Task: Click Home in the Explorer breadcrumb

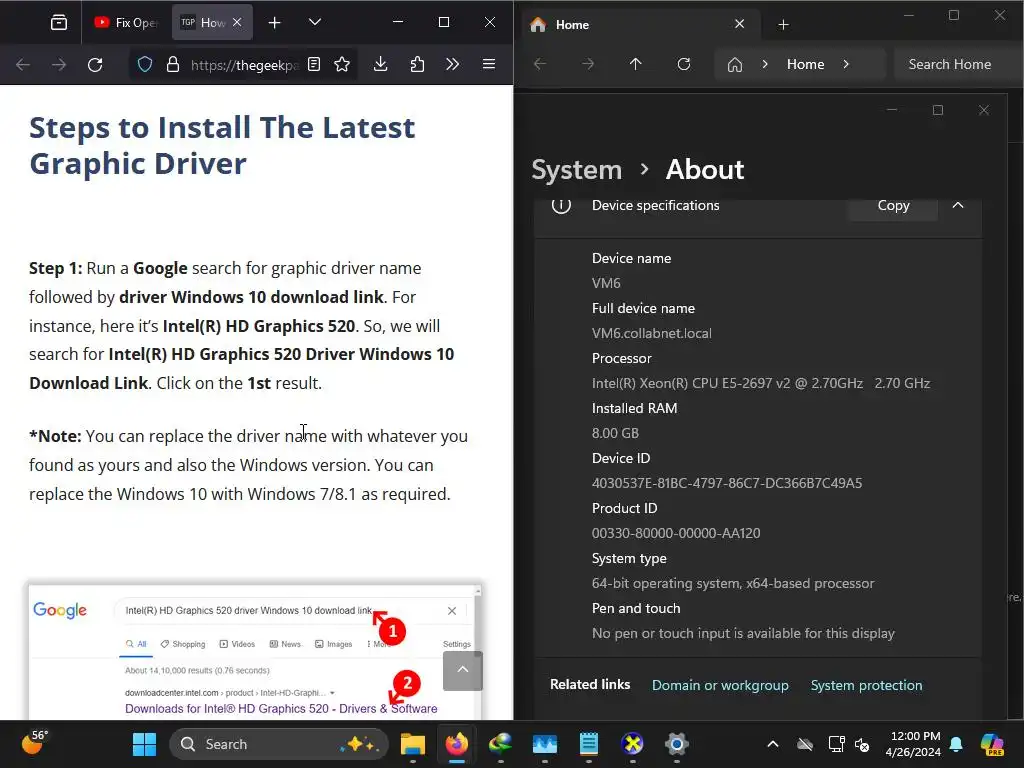Action: 805,64
